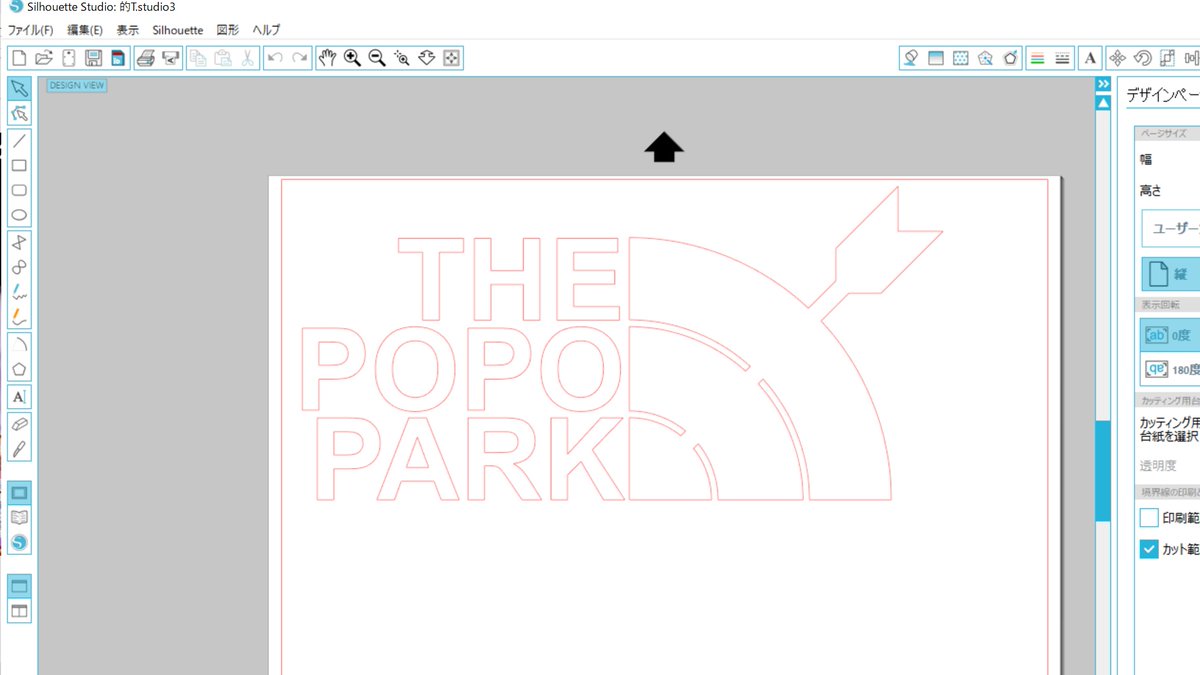Set display rotation to 180度
Viewport: 1200px width, 675px height.
[x=1171, y=369]
